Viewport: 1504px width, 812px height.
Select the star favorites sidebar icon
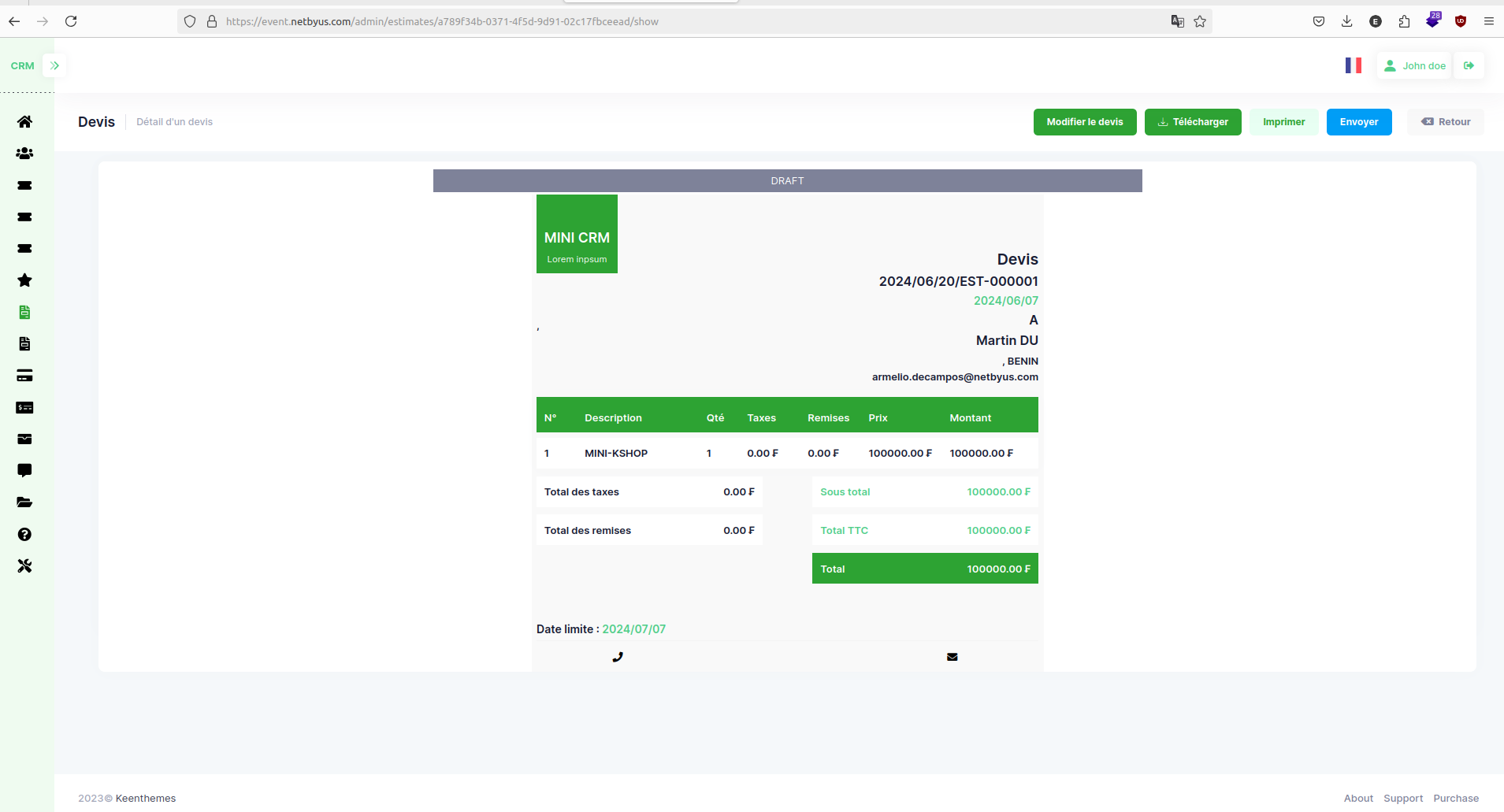24,280
